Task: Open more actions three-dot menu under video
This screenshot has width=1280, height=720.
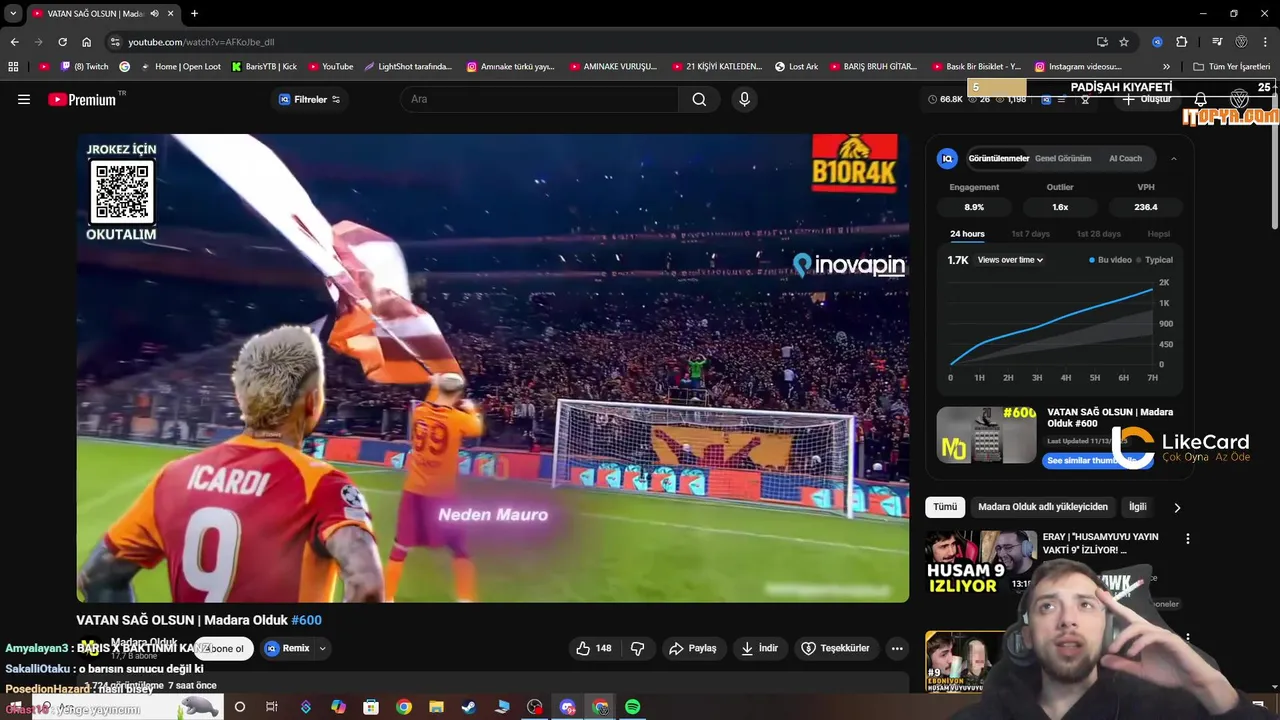Action: click(897, 648)
